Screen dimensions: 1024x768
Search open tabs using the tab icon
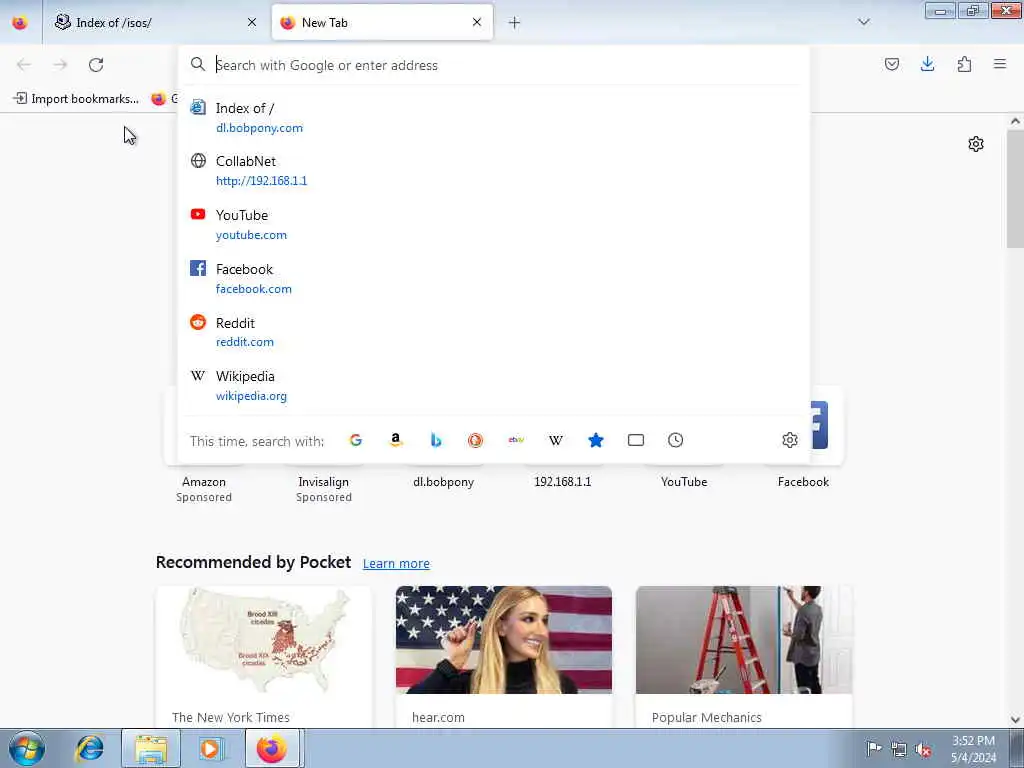click(635, 440)
